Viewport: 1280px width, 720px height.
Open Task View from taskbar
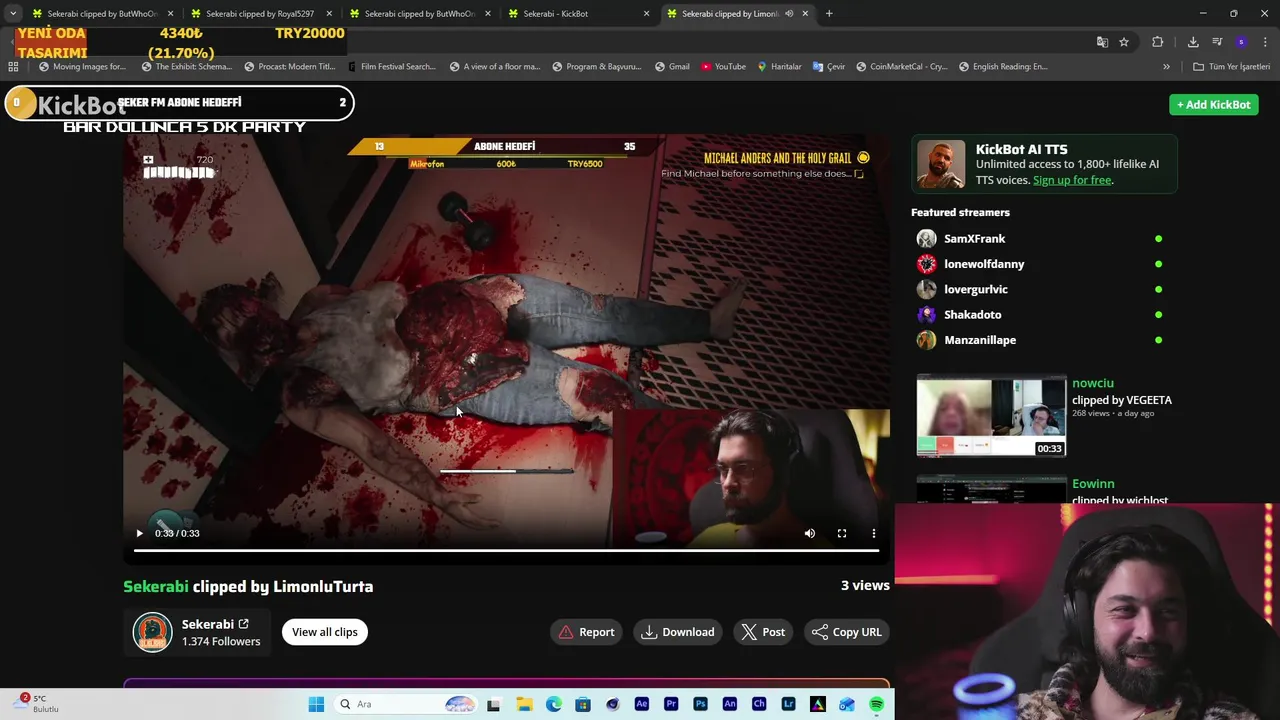click(493, 704)
